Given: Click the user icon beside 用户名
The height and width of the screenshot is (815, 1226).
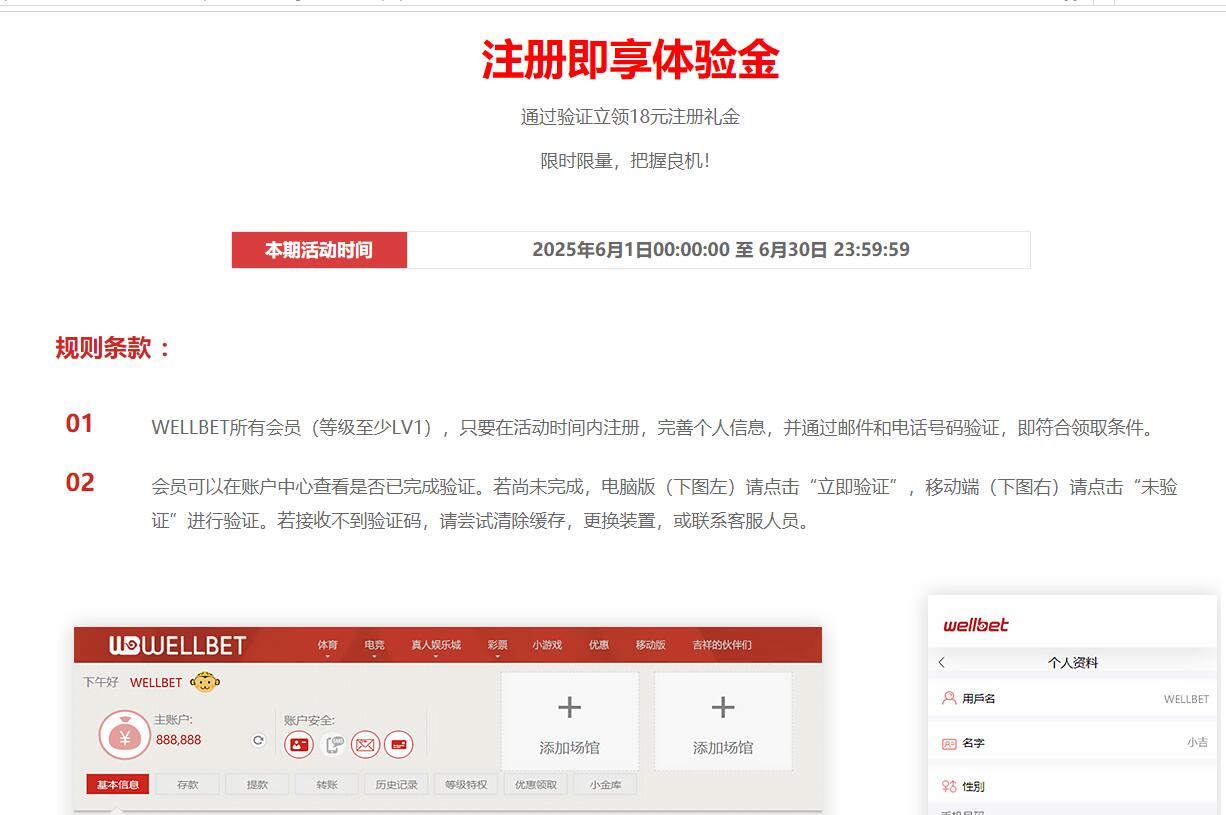Looking at the screenshot, I should 949,698.
